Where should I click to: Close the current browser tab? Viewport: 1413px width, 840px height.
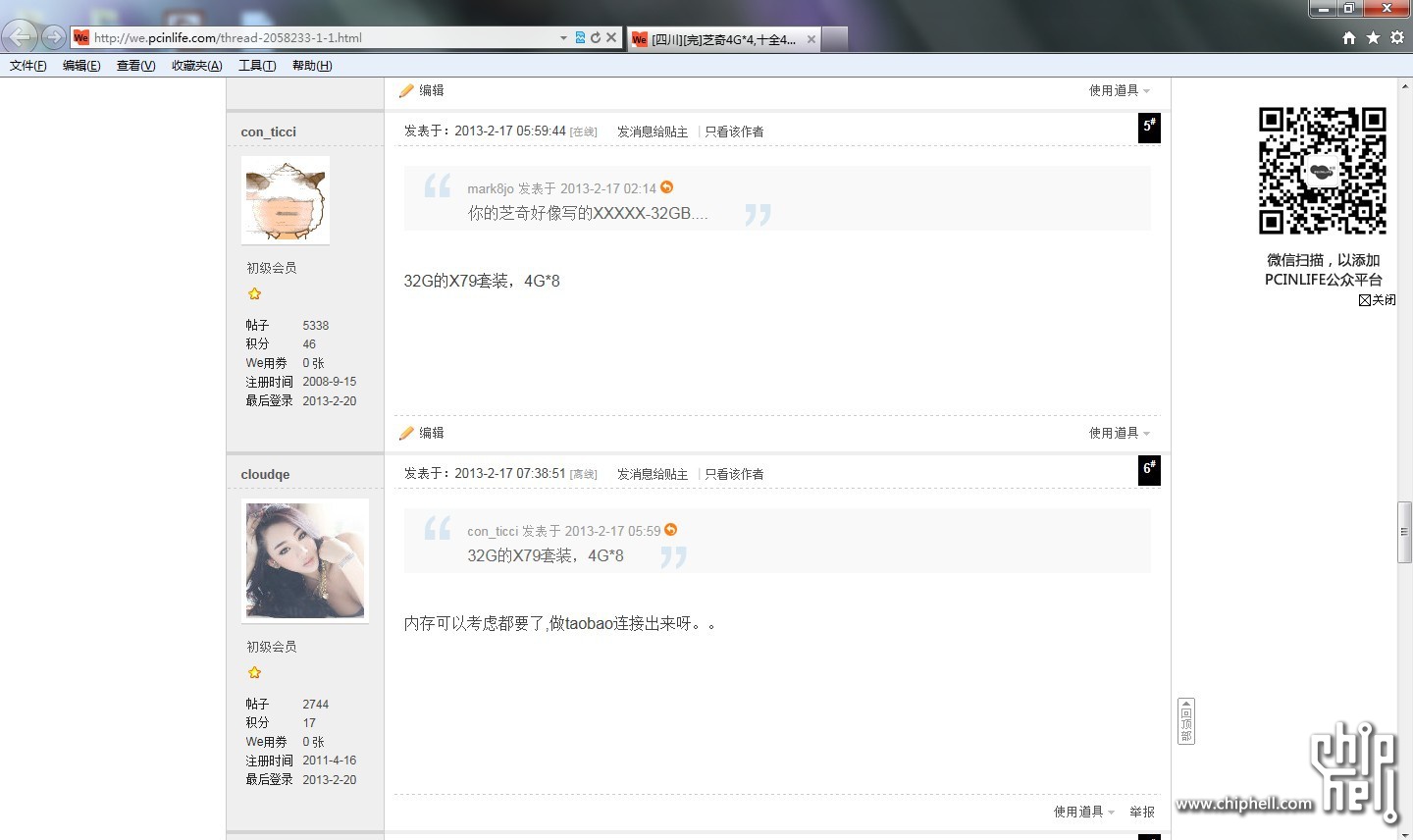(x=811, y=39)
